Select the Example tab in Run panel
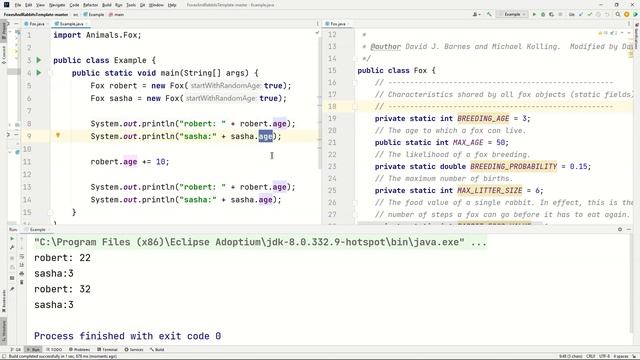The height and width of the screenshot is (360, 640). (x=37, y=230)
